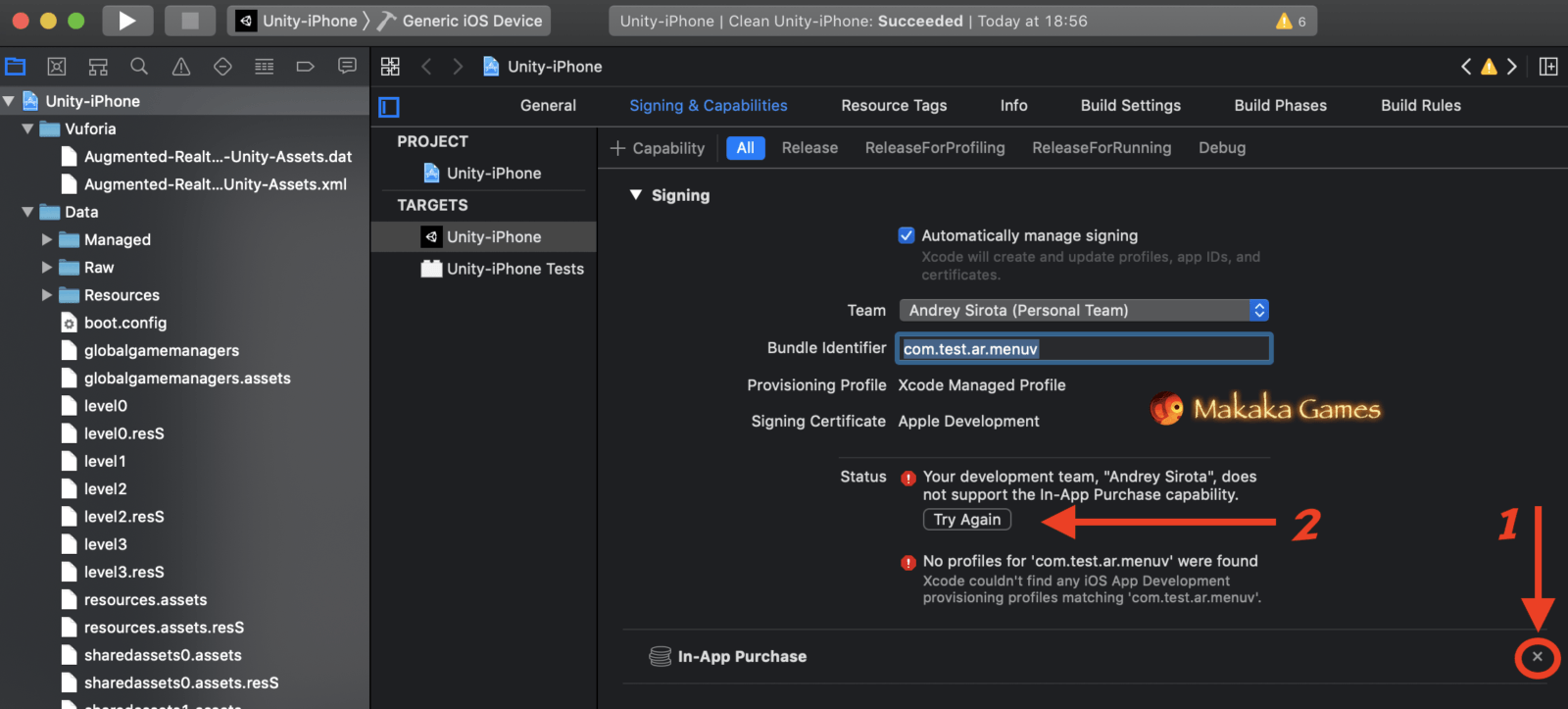This screenshot has width=1568, height=709.
Task: Open the Issue navigator warning icon
Action: [x=181, y=67]
